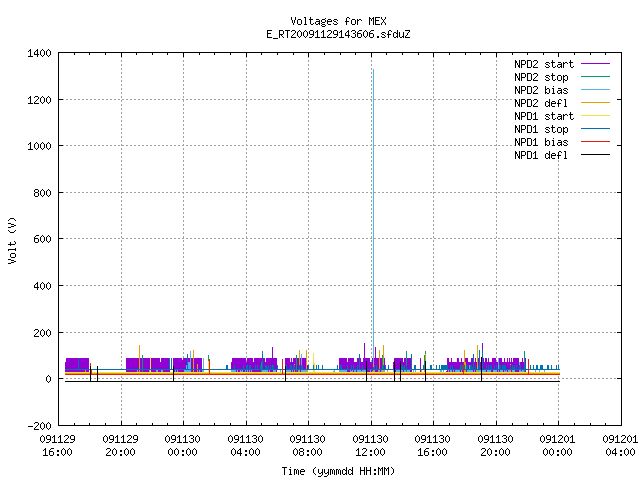Viewport: 640px width, 480px height.
Task: Click the orange NPD2 defl legend line
Action: (595, 102)
